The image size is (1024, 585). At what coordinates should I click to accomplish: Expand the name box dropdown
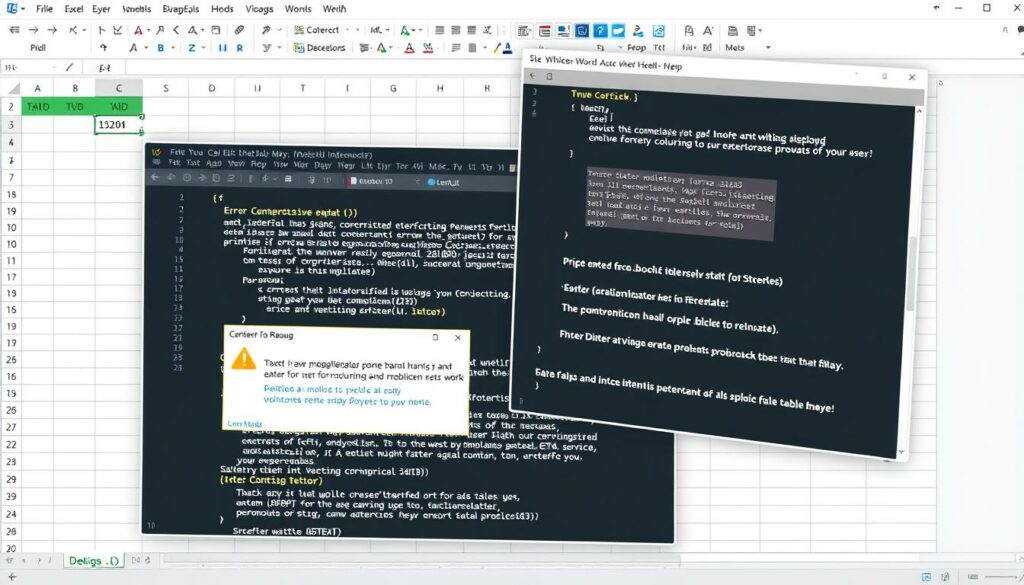tap(54, 67)
